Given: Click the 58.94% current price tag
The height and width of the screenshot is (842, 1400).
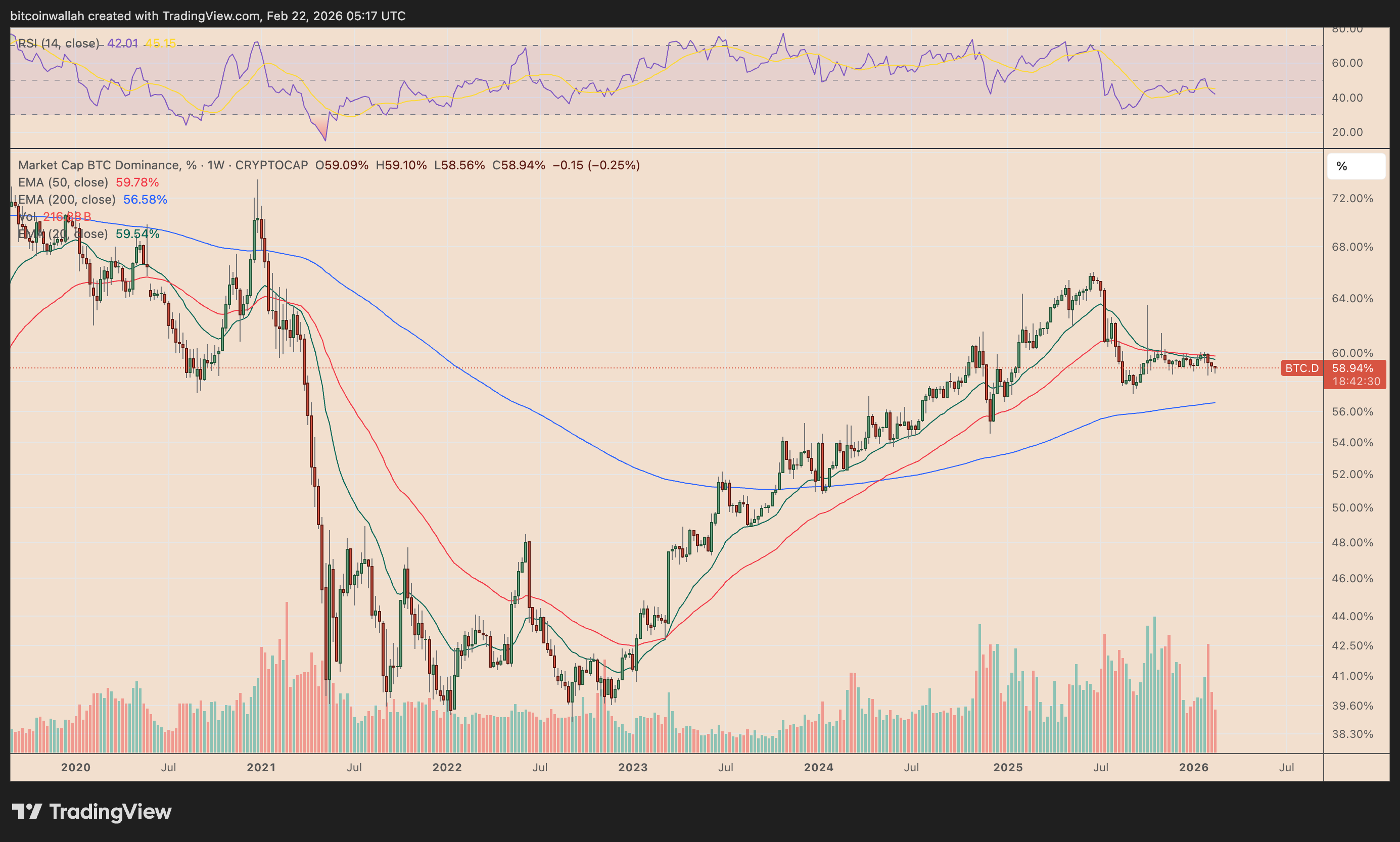Looking at the screenshot, I should pos(1352,368).
